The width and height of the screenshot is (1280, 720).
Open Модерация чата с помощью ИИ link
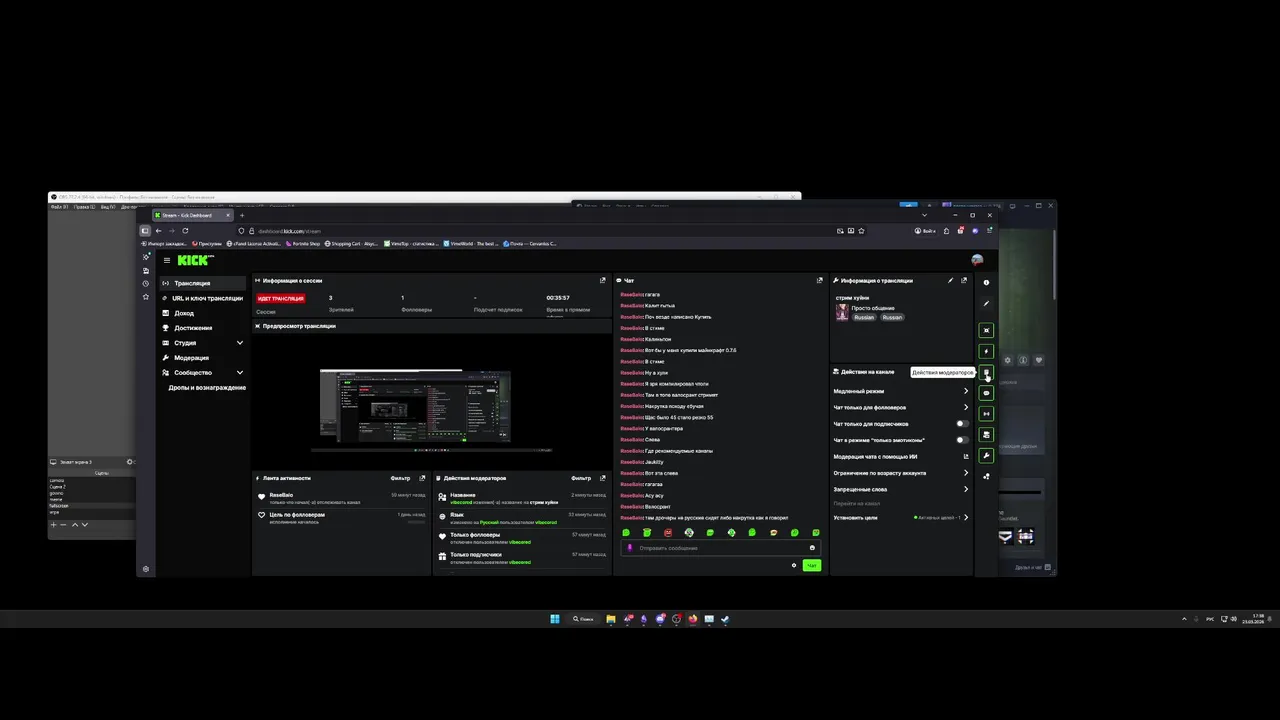(901, 457)
